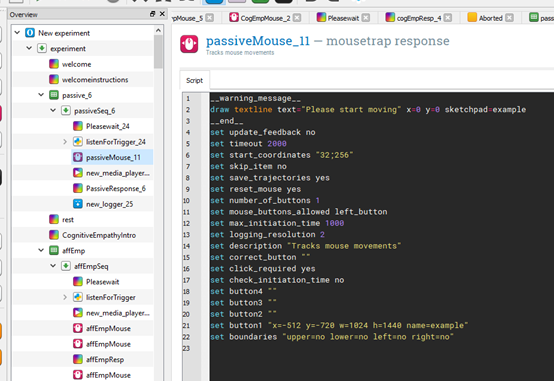The width and height of the screenshot is (554, 381).
Task: Click line number 23 in gutter
Action: [x=186, y=348]
